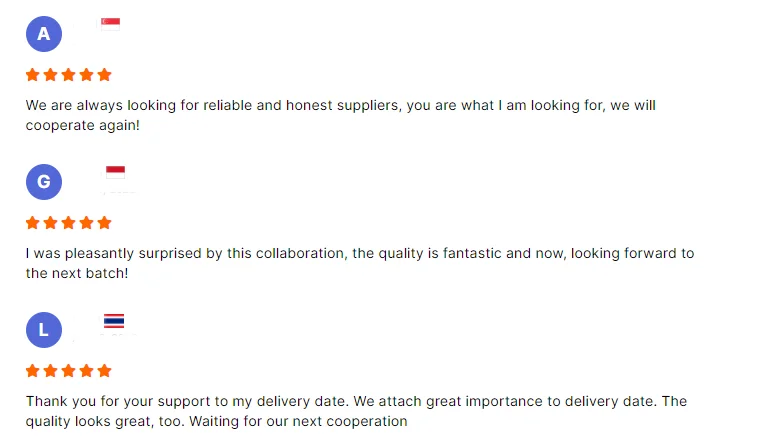Click the purple "A" reviewer avatar
The width and height of the screenshot is (771, 448).
click(x=43, y=34)
